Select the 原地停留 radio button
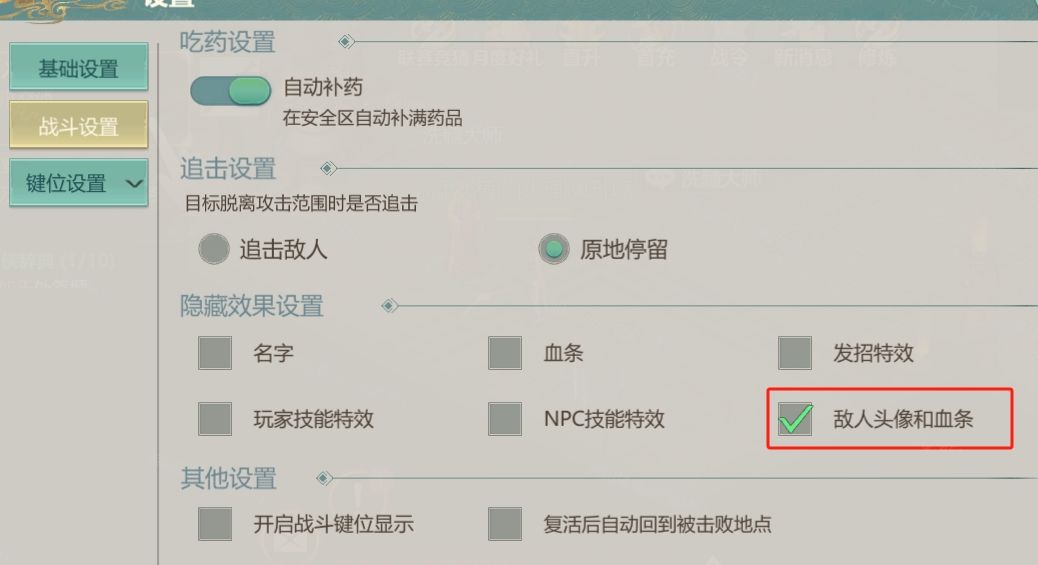1038x565 pixels. point(554,249)
